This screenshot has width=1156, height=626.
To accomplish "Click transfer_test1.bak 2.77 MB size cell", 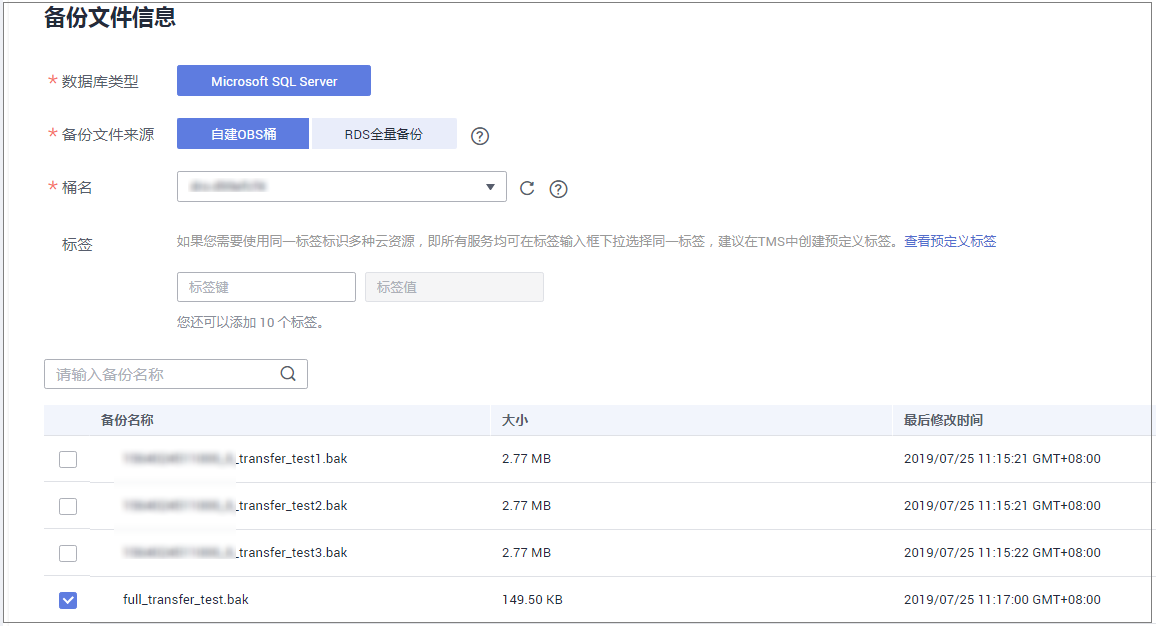I will tap(526, 459).
